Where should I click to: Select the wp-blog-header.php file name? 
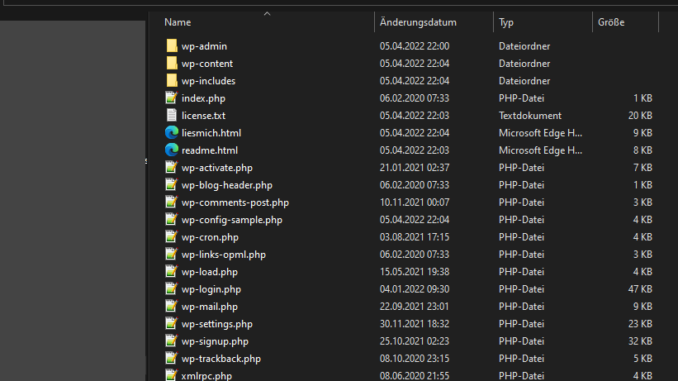pyautogui.click(x=227, y=185)
